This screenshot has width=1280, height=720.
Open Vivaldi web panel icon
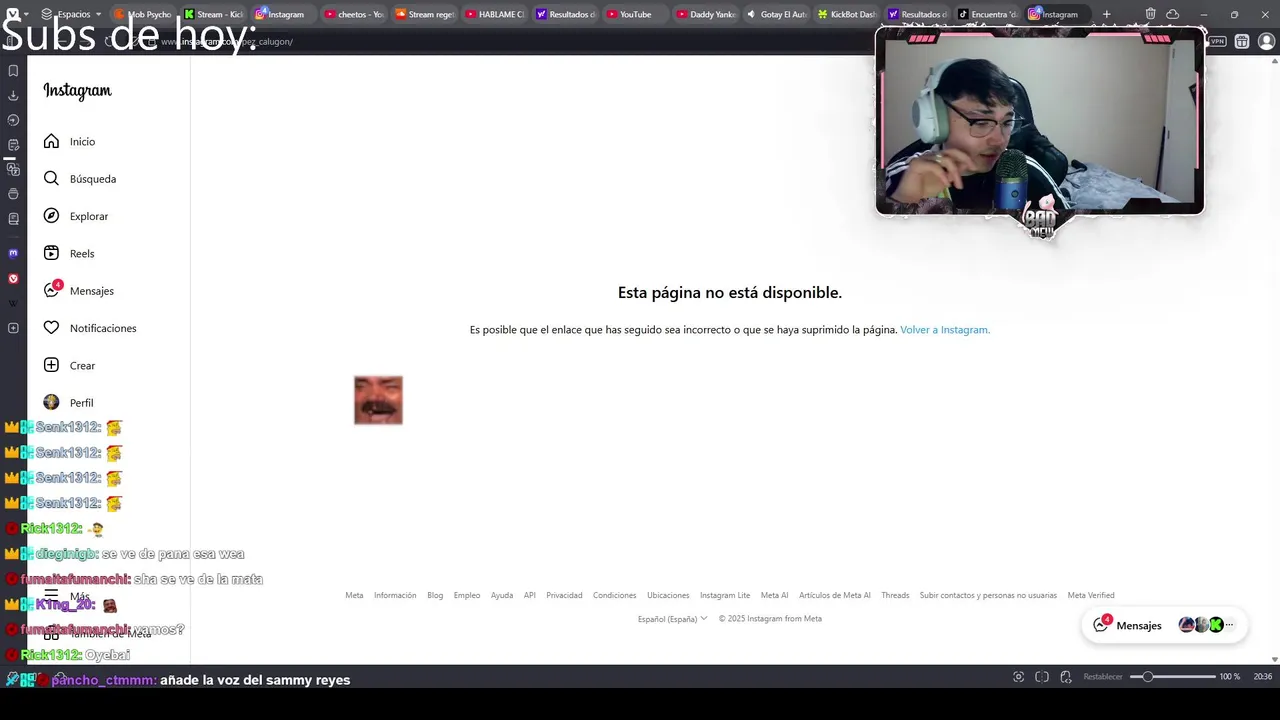pyautogui.click(x=13, y=279)
